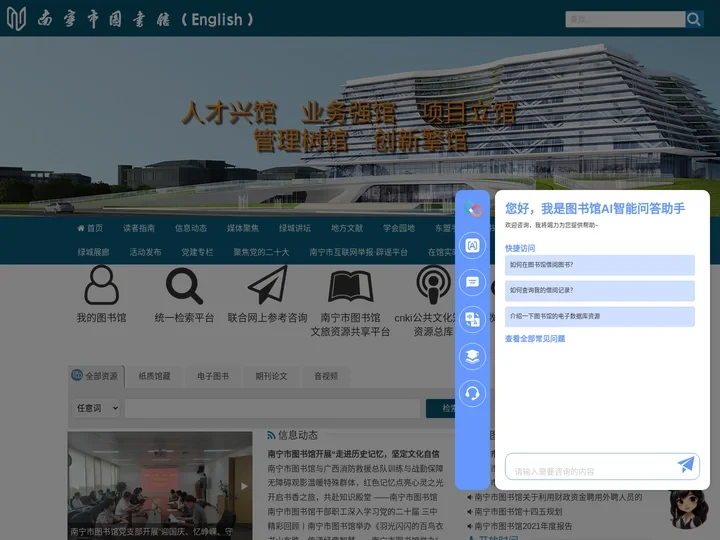Viewport: 720px width, 540px height.
Task: Open 媒体聚焦 navigation item
Action: [243, 228]
